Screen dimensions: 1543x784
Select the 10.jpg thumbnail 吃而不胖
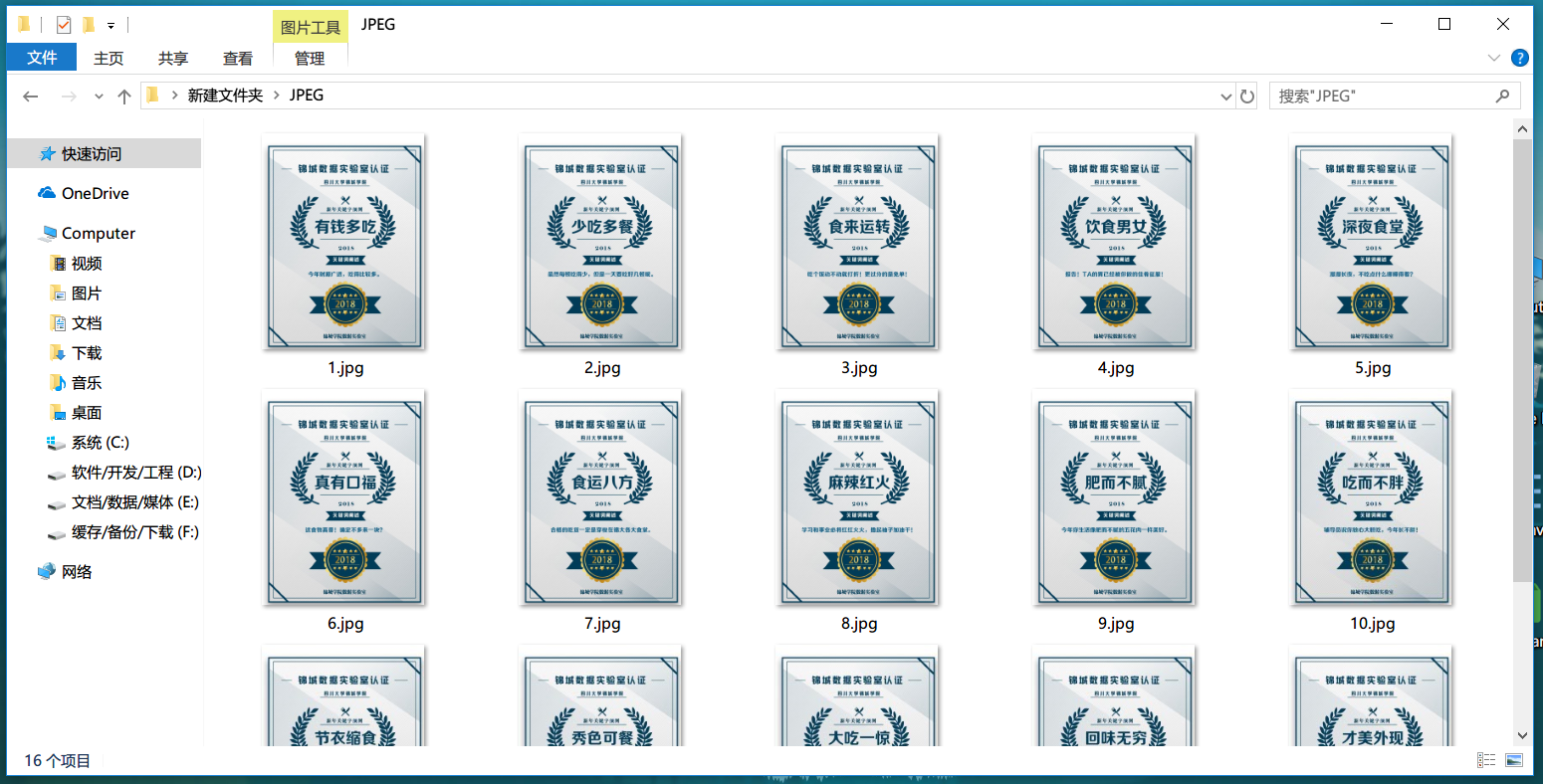1372,497
